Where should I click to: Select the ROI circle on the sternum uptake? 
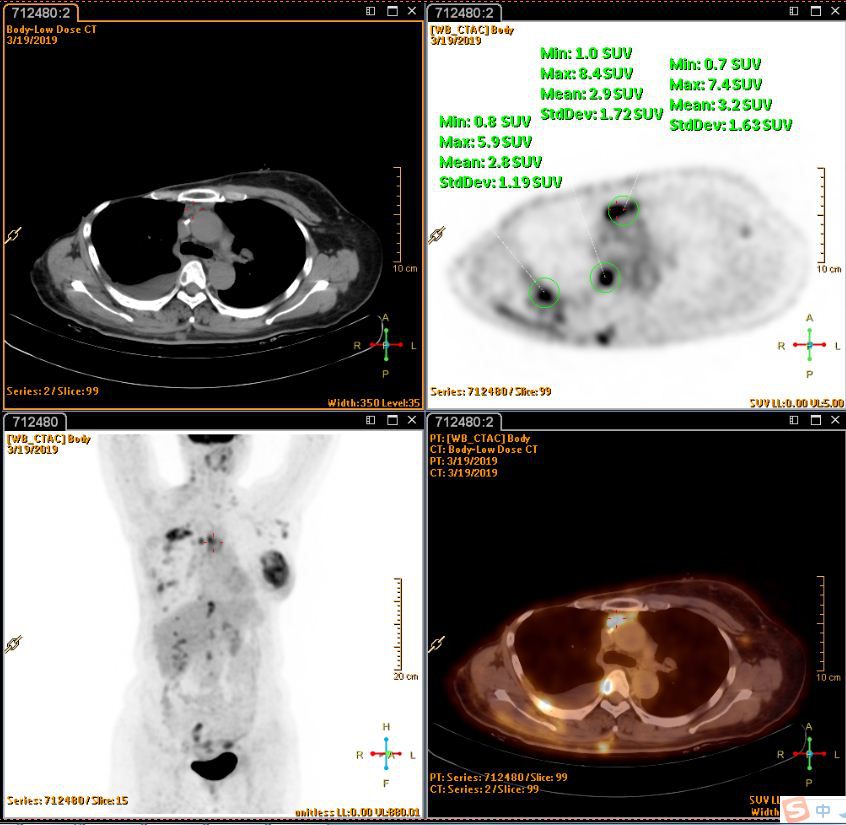tap(623, 211)
